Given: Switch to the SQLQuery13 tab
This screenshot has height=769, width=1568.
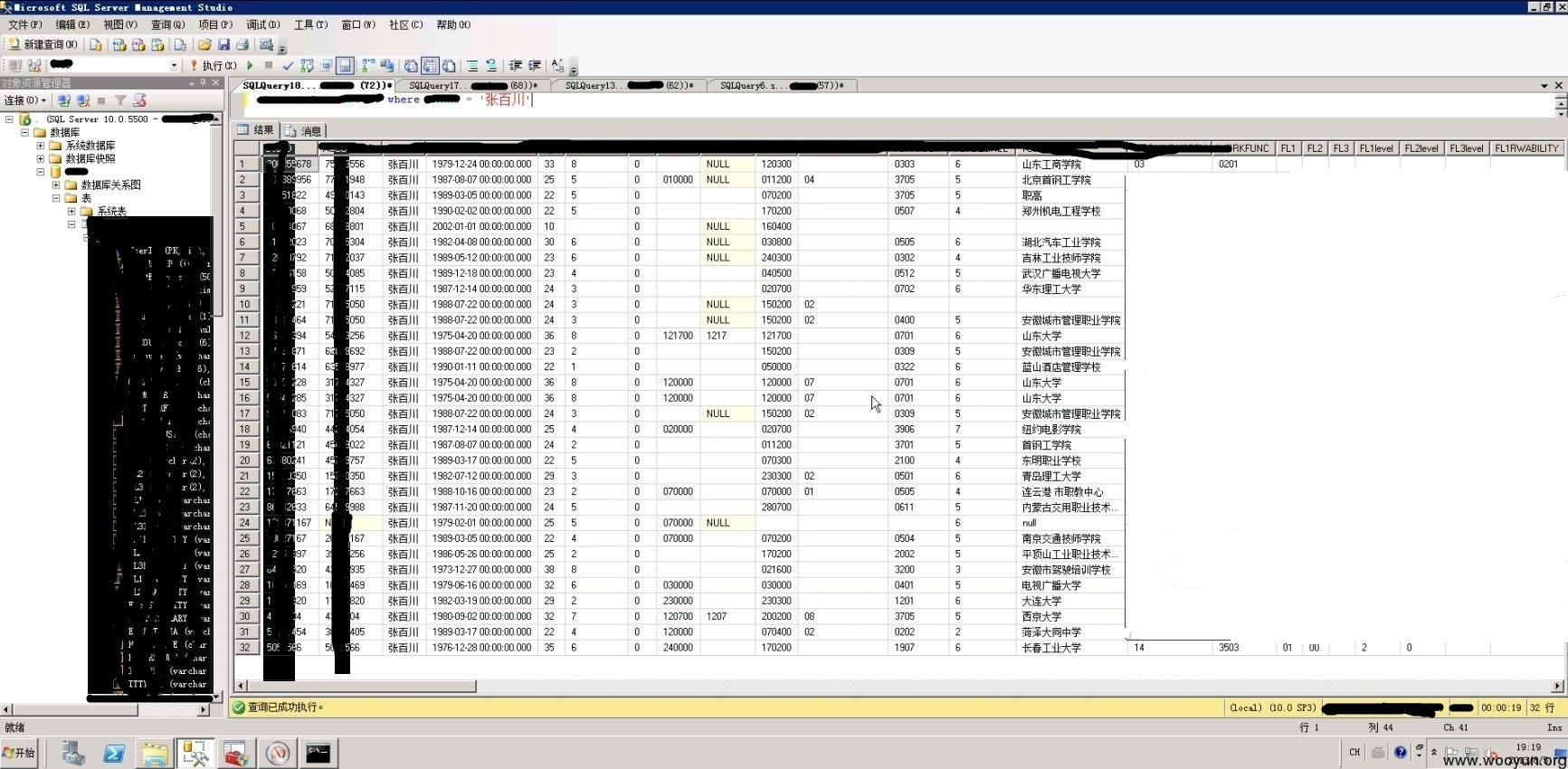Looking at the screenshot, I should (627, 85).
